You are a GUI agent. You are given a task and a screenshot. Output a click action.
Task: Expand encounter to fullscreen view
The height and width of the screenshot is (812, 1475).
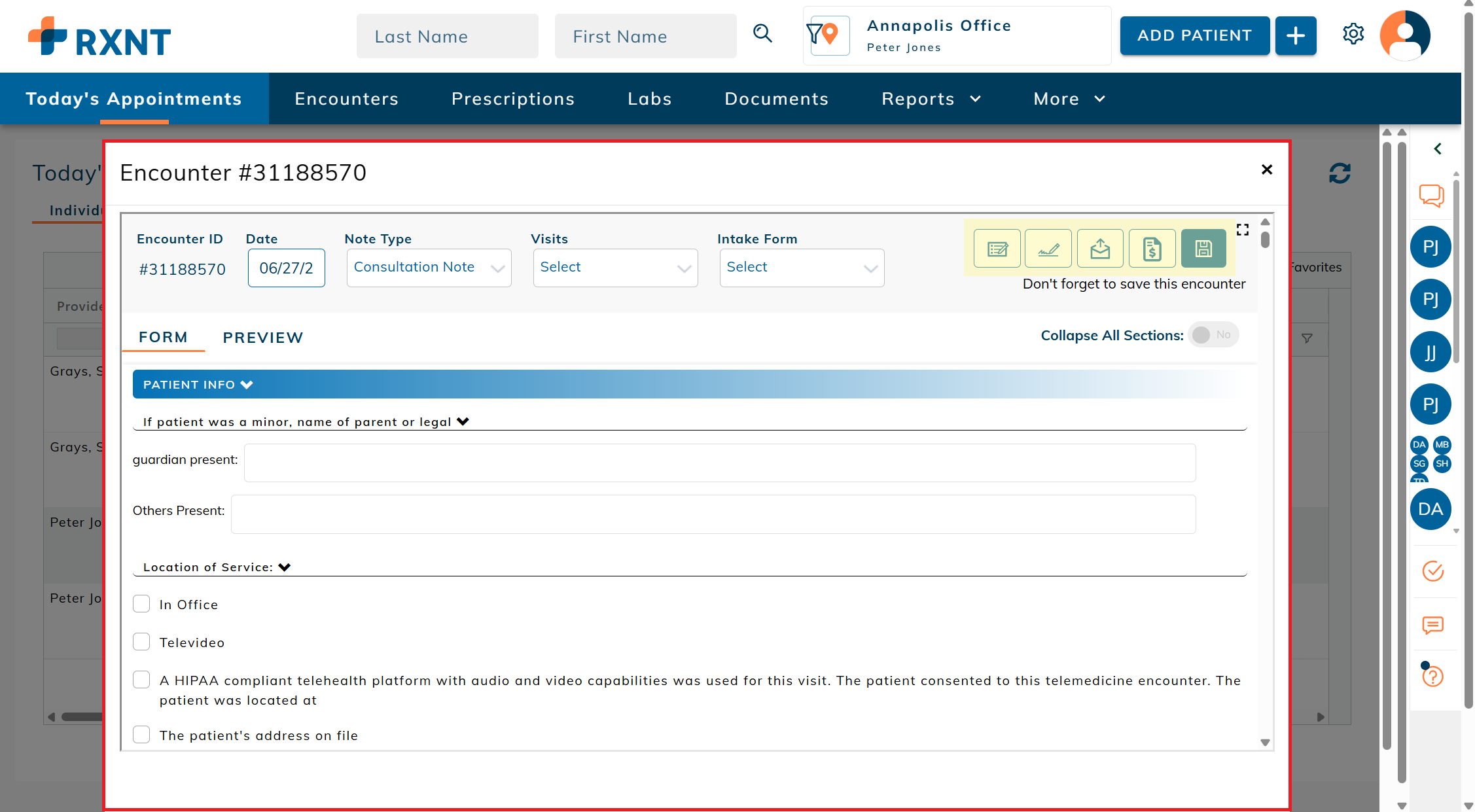[1243, 230]
